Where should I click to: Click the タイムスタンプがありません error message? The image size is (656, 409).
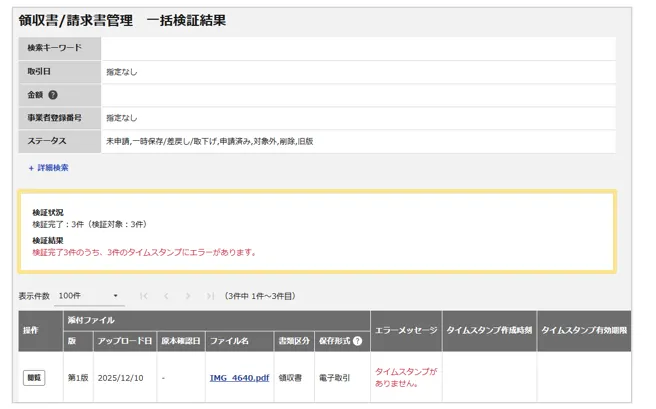[405, 377]
